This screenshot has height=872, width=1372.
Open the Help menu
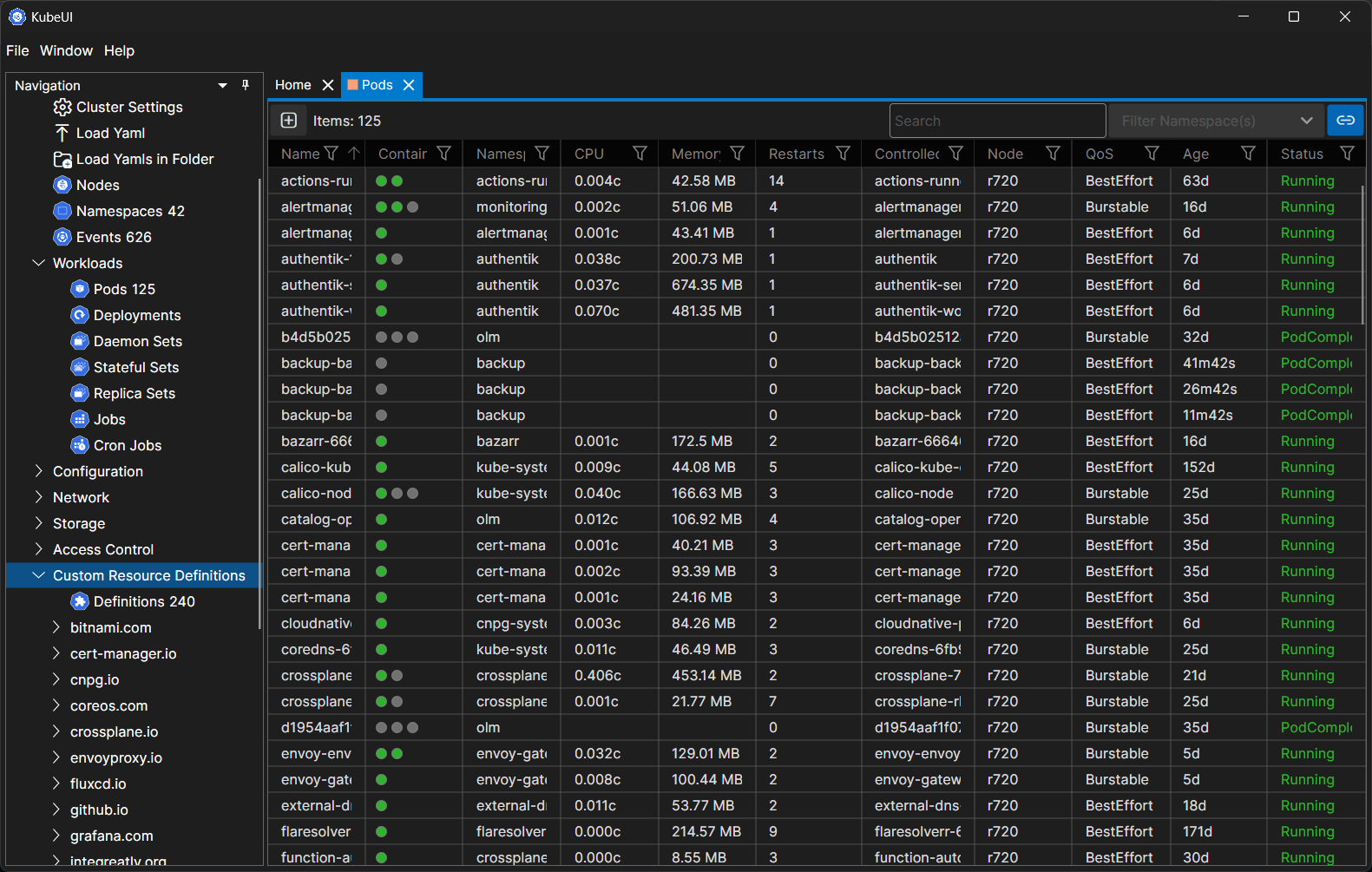[119, 50]
